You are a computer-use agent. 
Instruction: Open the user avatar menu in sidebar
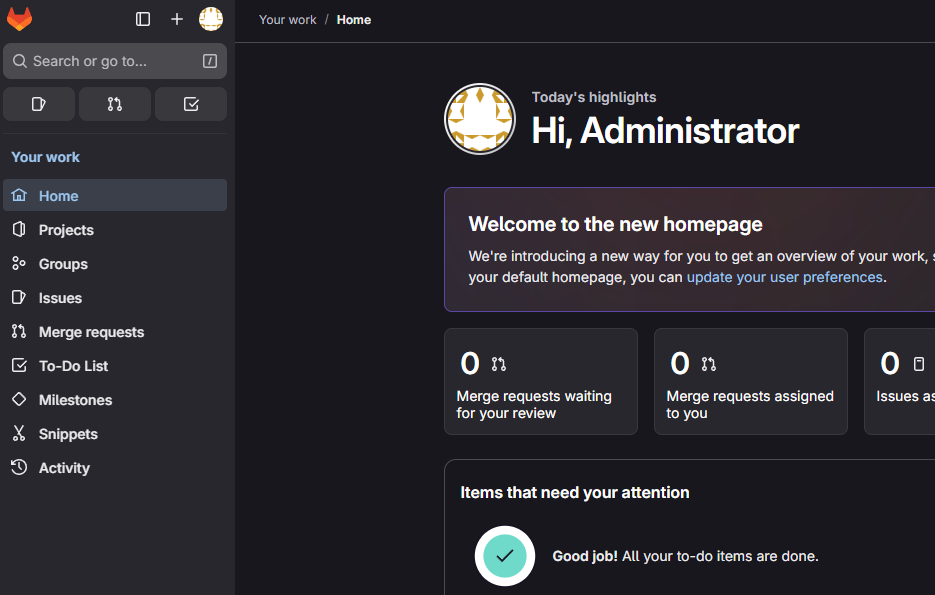pyautogui.click(x=210, y=19)
